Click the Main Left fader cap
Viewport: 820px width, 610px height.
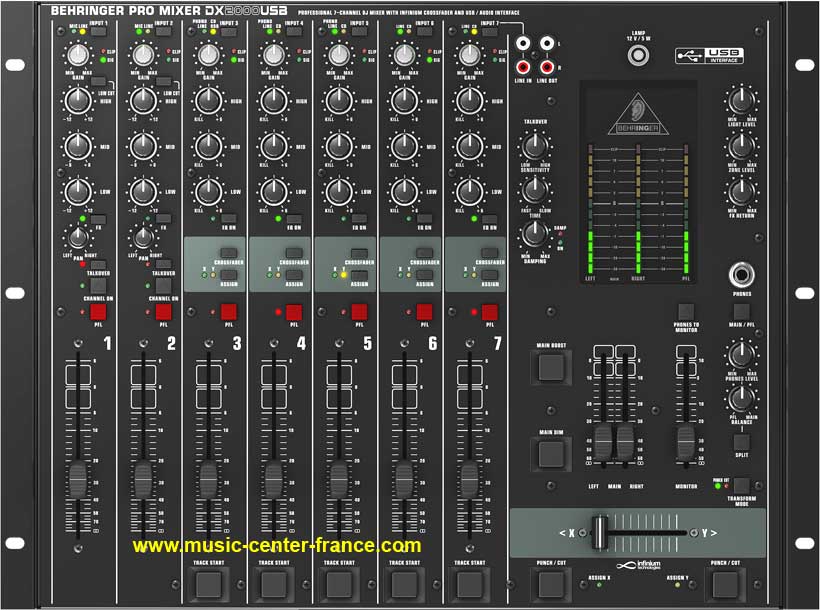click(603, 443)
